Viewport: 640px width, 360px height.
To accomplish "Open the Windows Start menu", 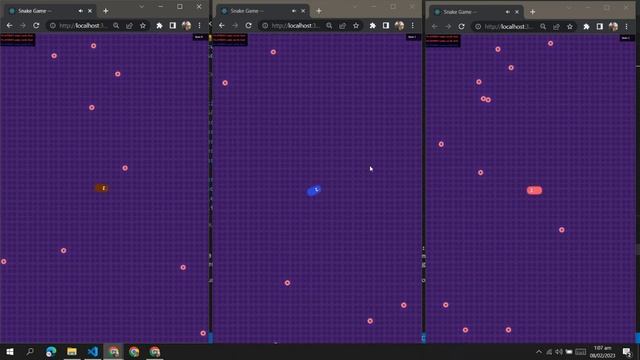I will pyautogui.click(x=10, y=351).
